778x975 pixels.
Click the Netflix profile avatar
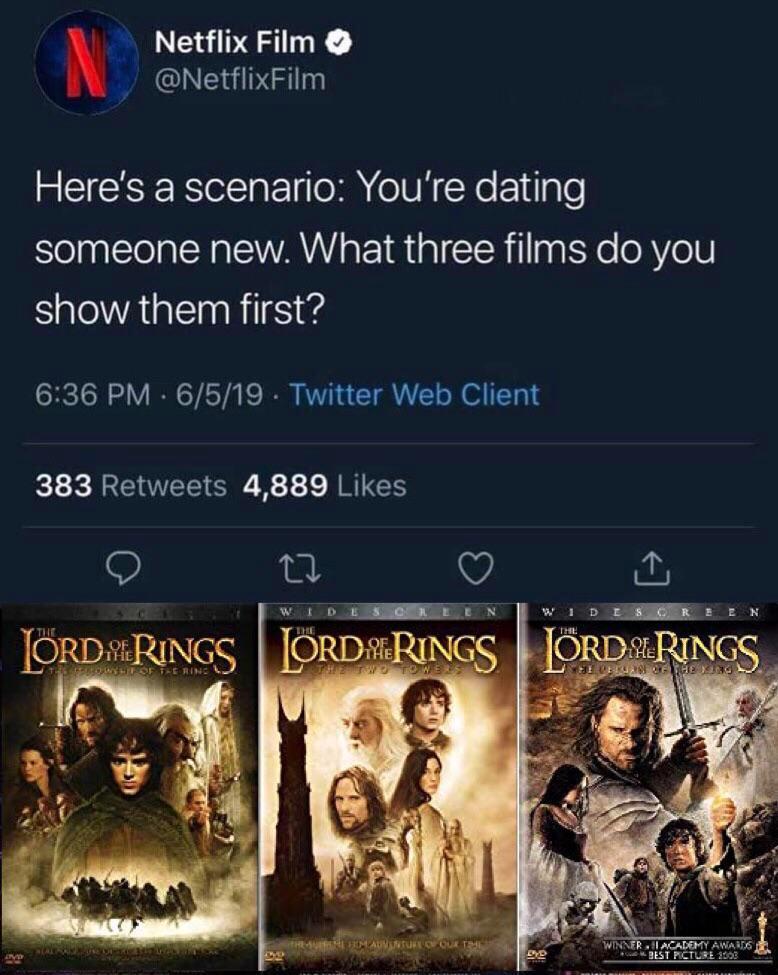pos(86,61)
